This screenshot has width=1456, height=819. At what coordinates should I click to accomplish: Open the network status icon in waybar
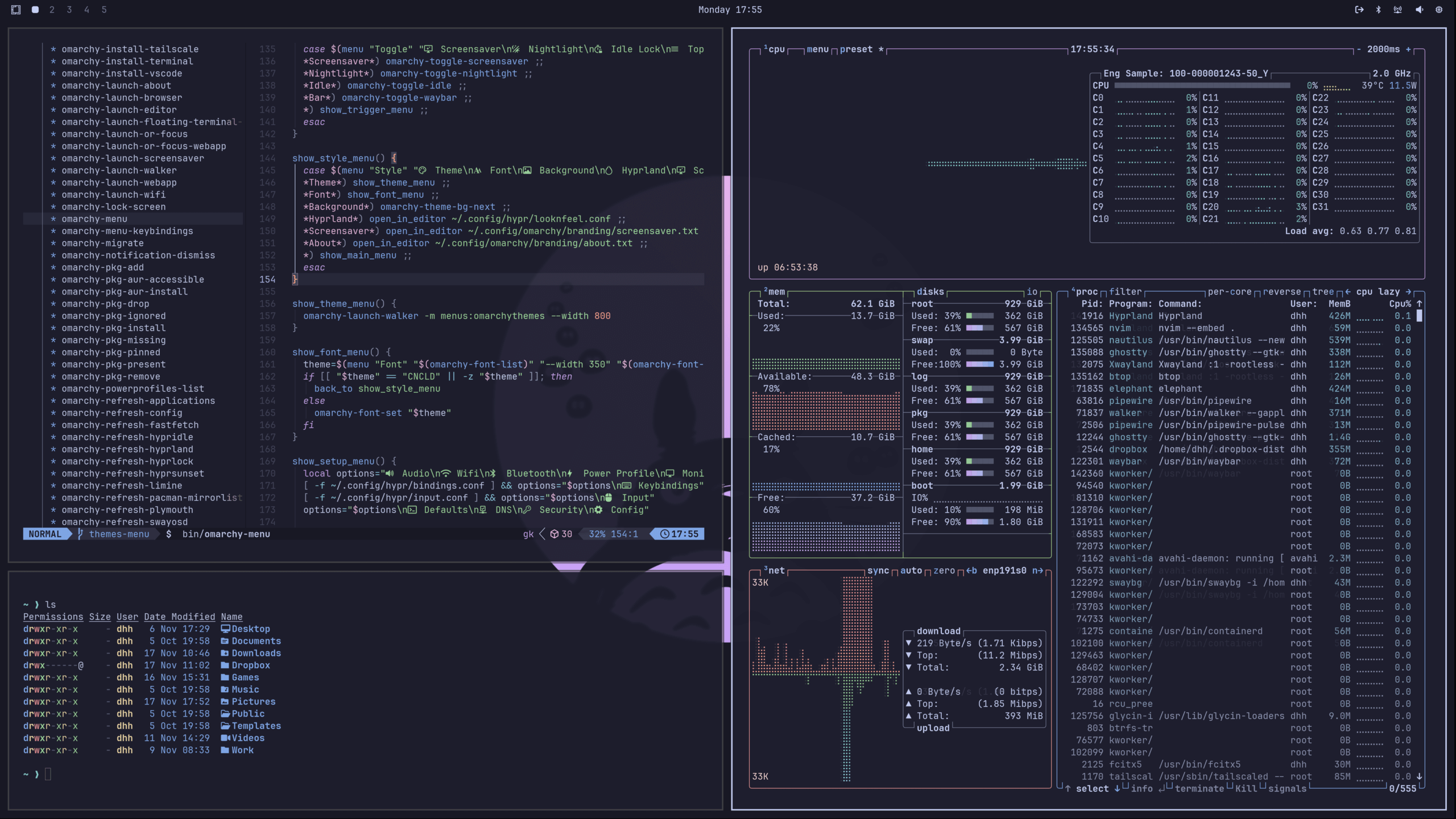pyautogui.click(x=1397, y=10)
